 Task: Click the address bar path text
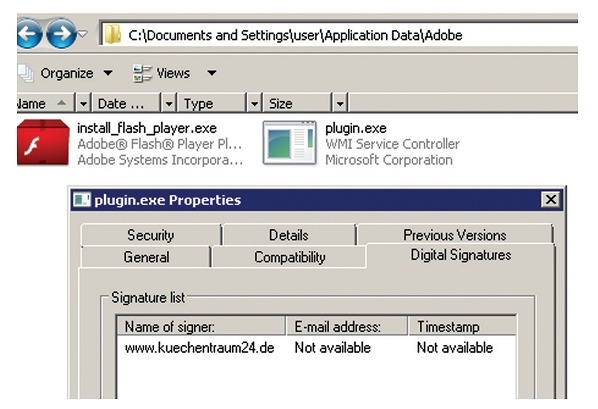[x=295, y=35]
